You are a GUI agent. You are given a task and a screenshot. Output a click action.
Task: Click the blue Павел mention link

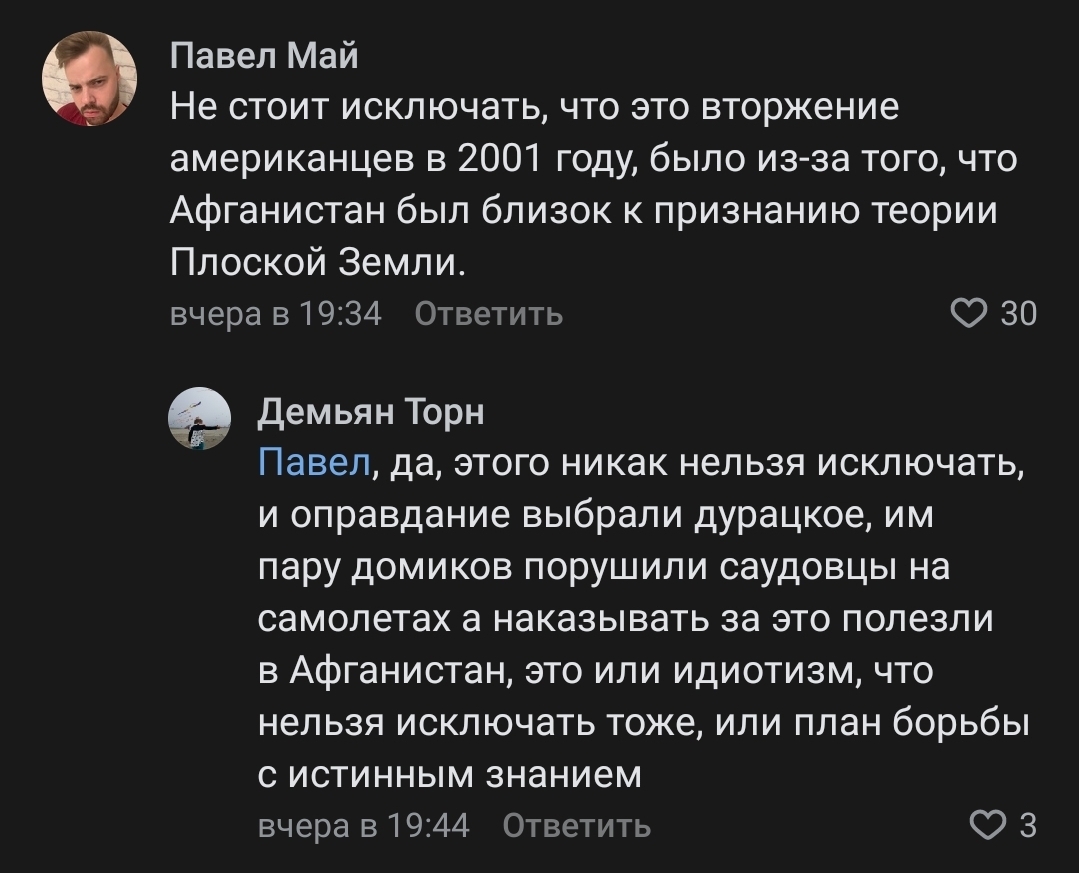coord(314,464)
